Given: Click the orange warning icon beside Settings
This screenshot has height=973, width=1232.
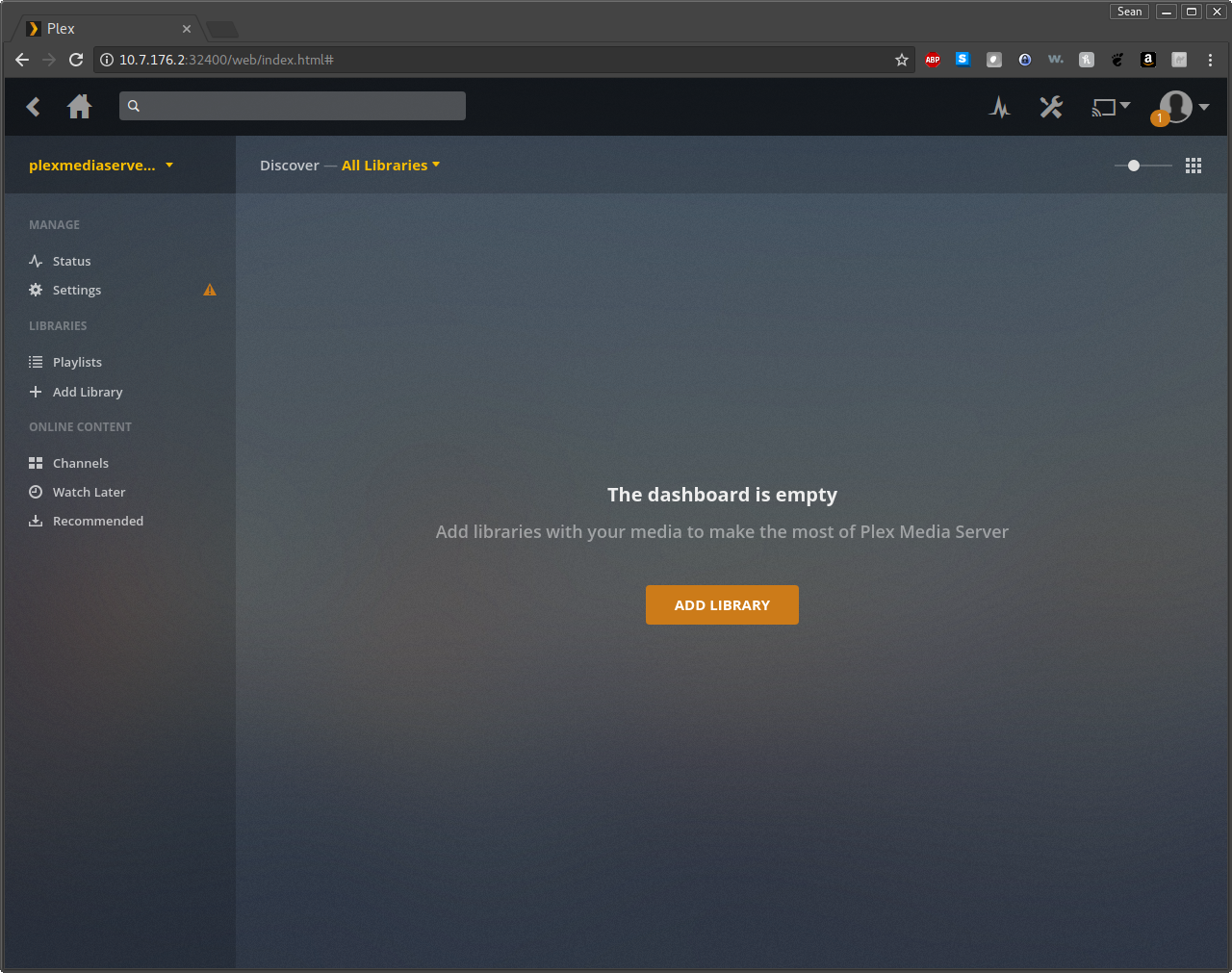Looking at the screenshot, I should click(x=210, y=290).
